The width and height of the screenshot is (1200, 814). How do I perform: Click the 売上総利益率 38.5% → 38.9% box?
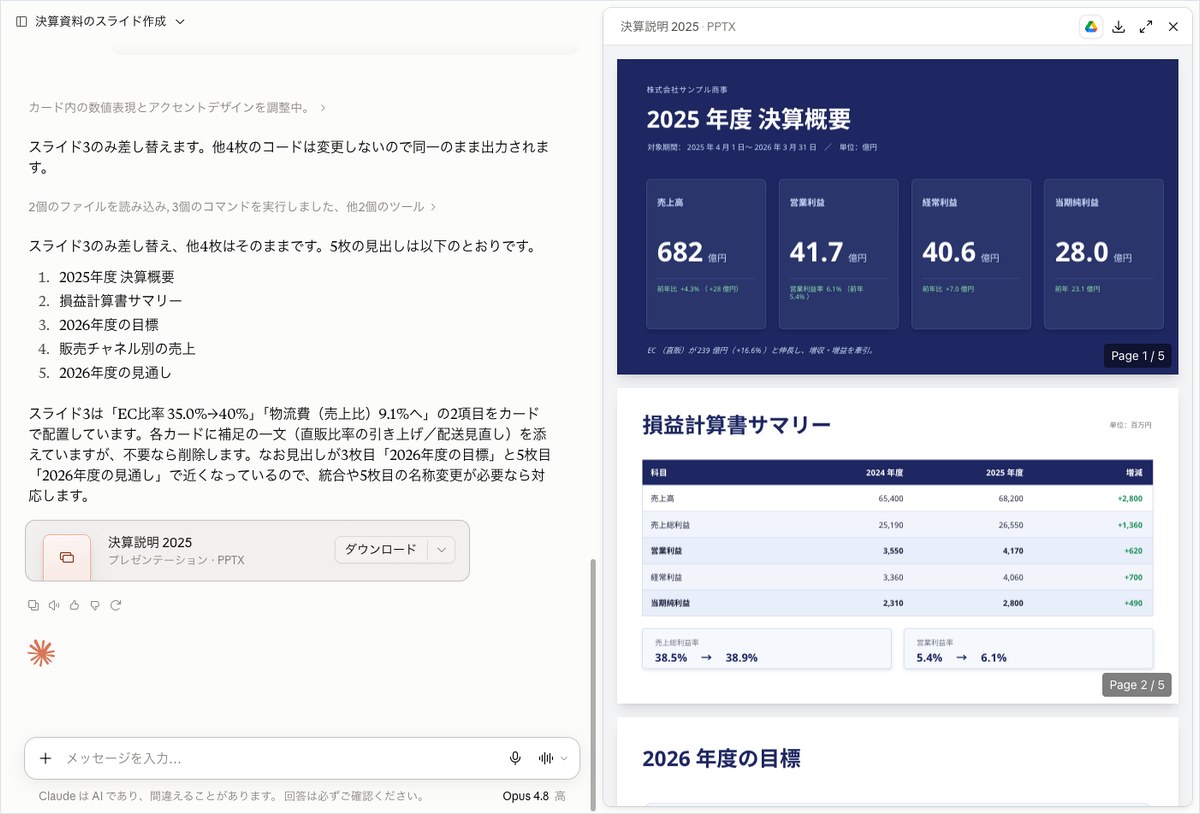click(x=767, y=649)
